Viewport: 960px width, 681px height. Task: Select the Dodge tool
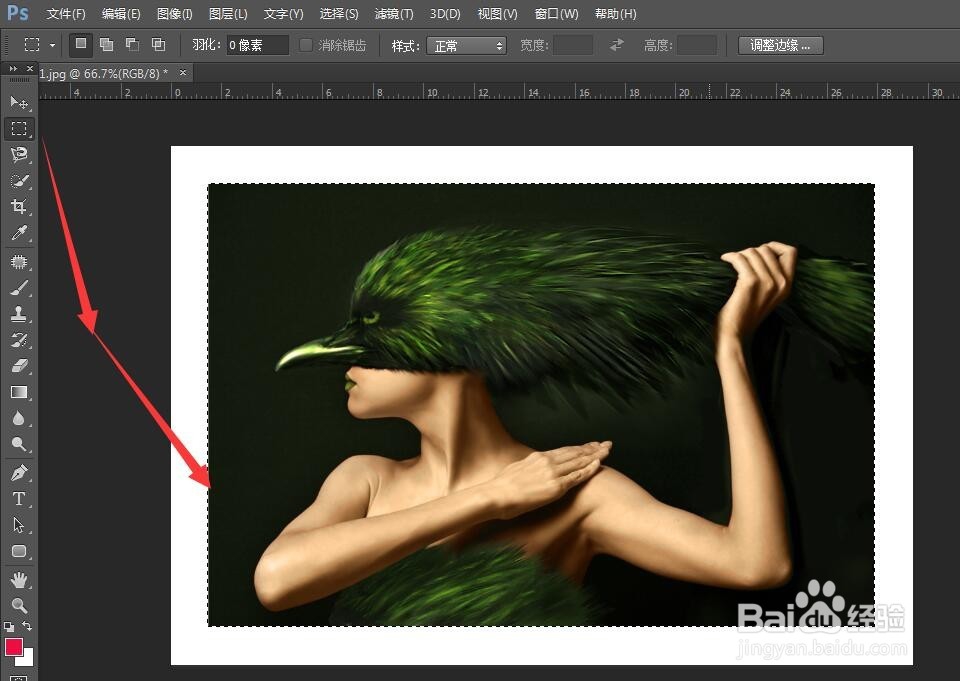[x=19, y=444]
